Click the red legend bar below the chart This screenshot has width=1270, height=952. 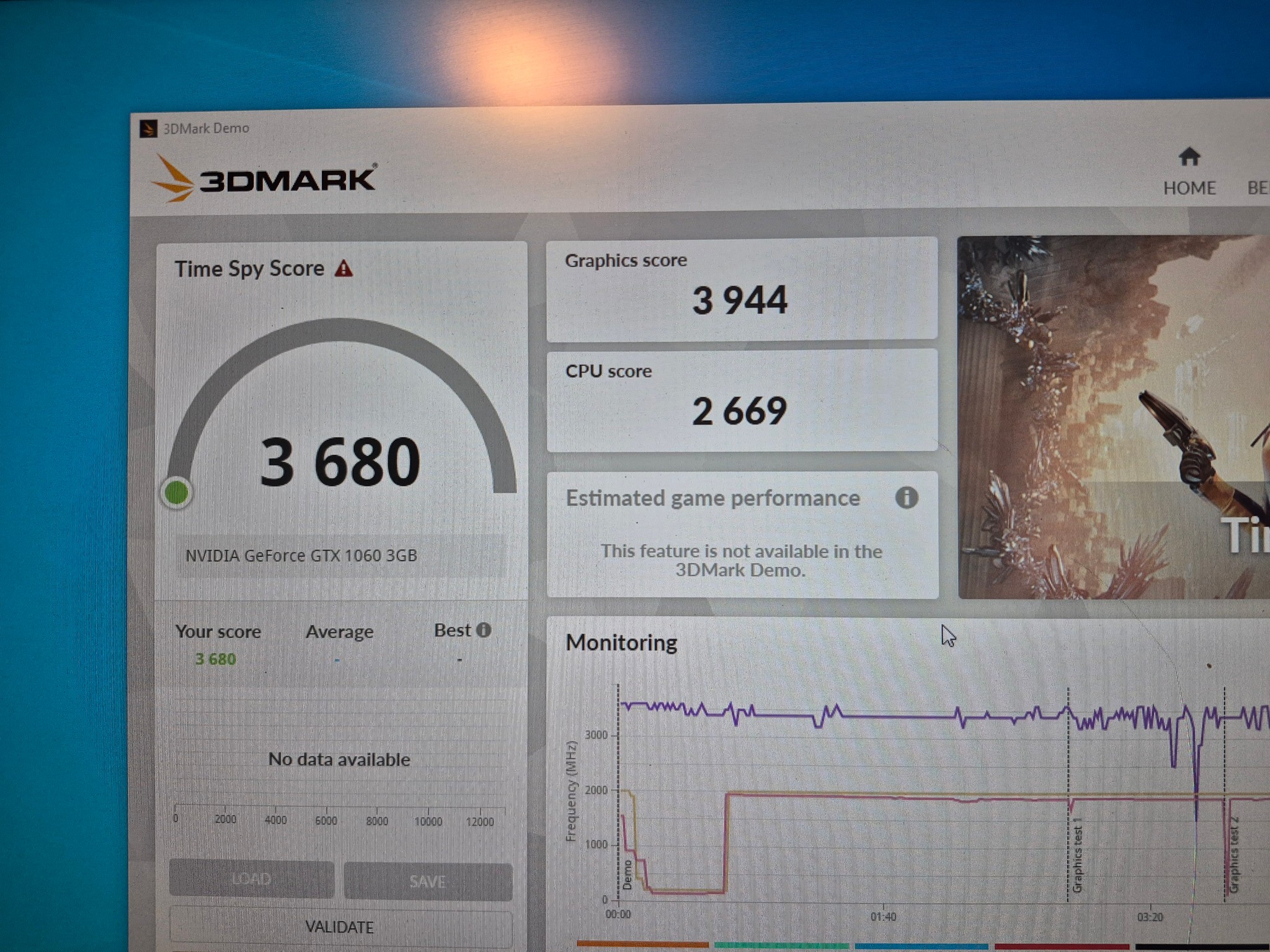tap(1062, 947)
